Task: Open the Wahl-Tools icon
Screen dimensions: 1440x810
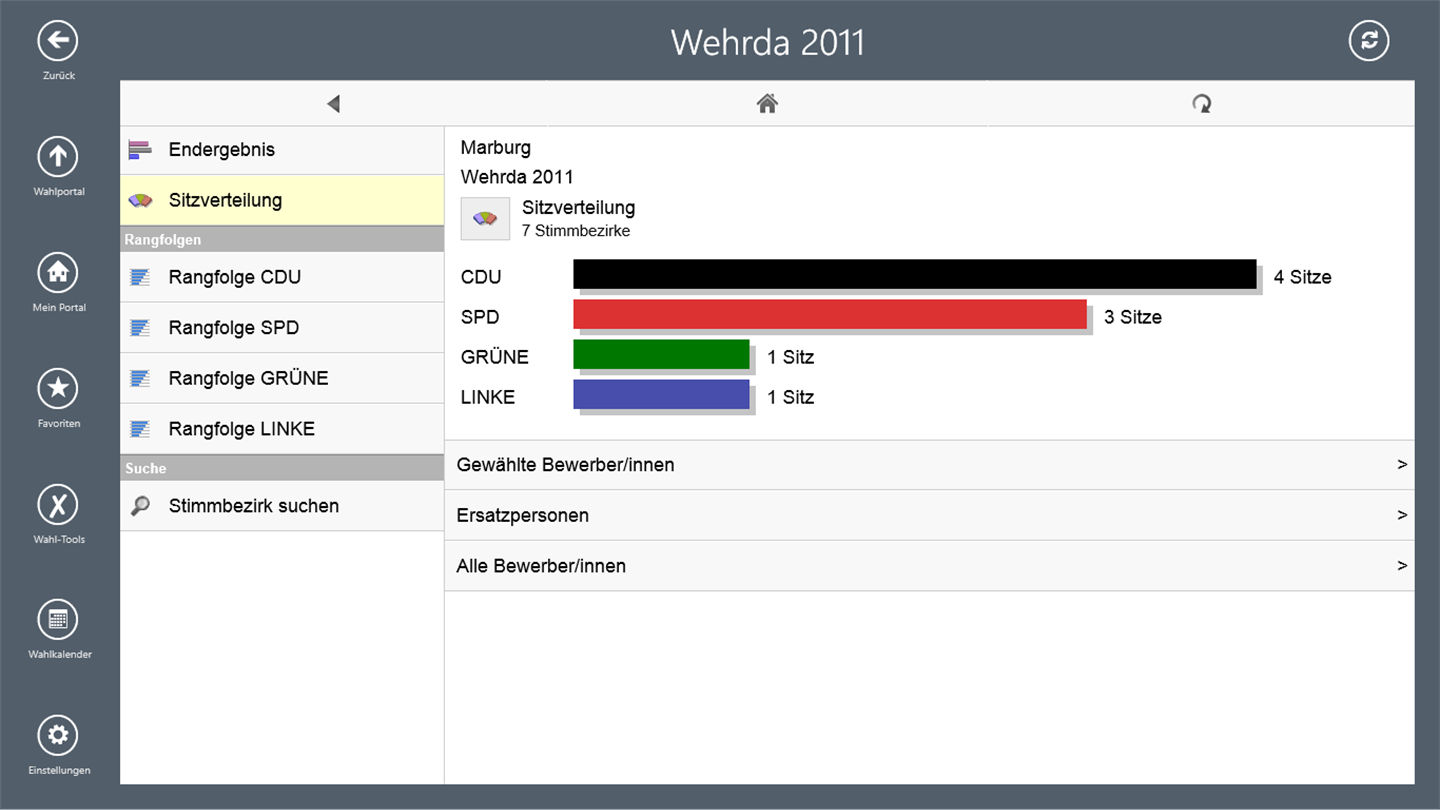Action: (58, 504)
